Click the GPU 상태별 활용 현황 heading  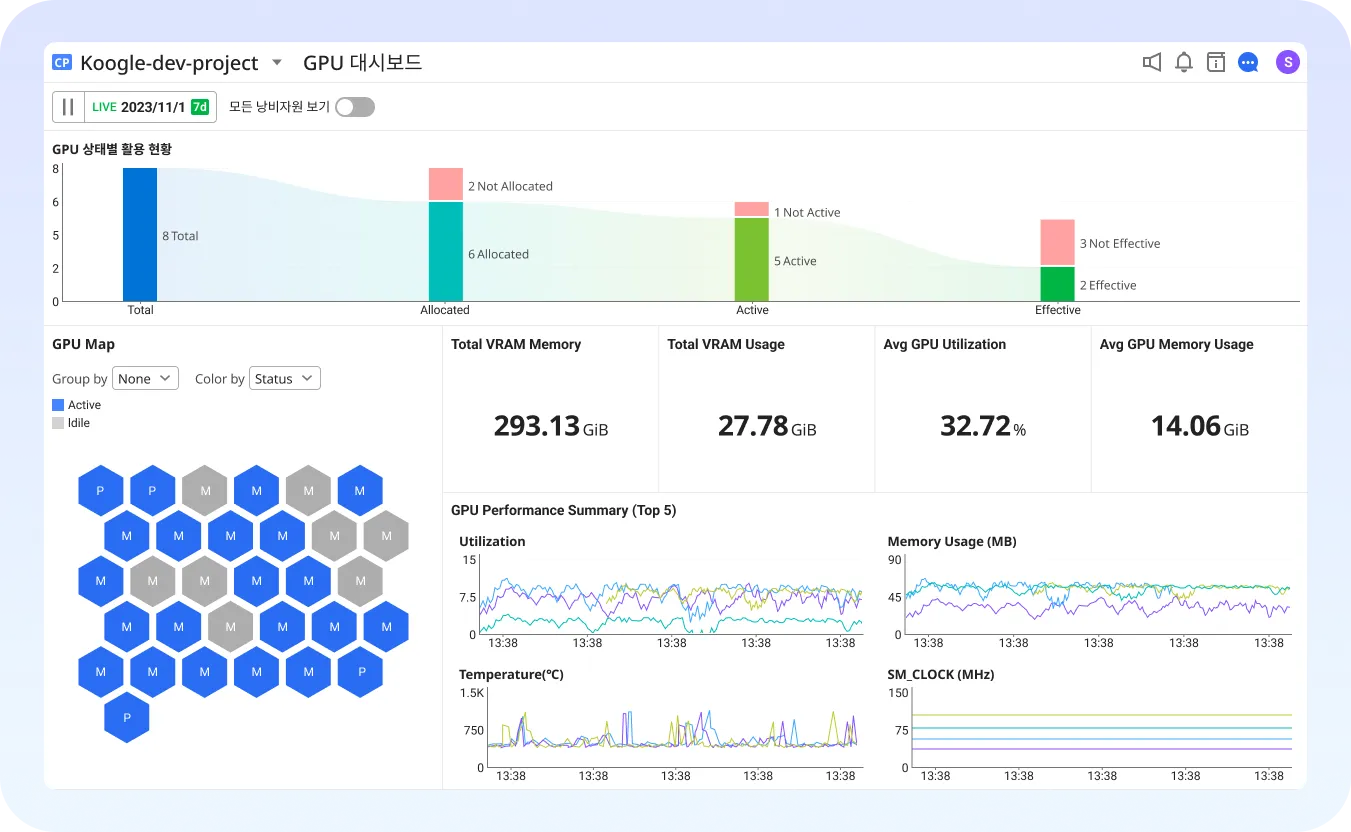[112, 149]
